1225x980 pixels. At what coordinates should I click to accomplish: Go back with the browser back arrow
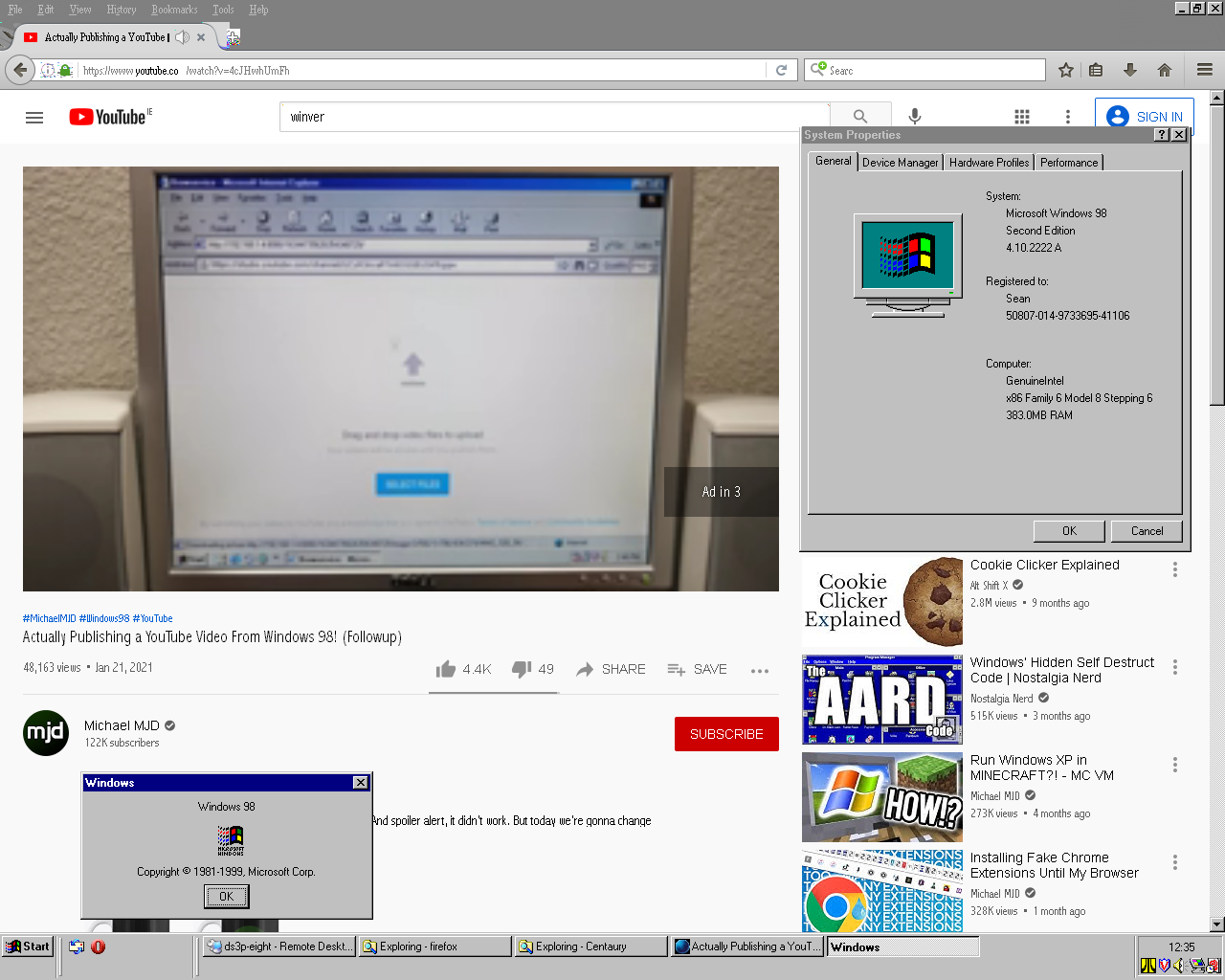(20, 70)
